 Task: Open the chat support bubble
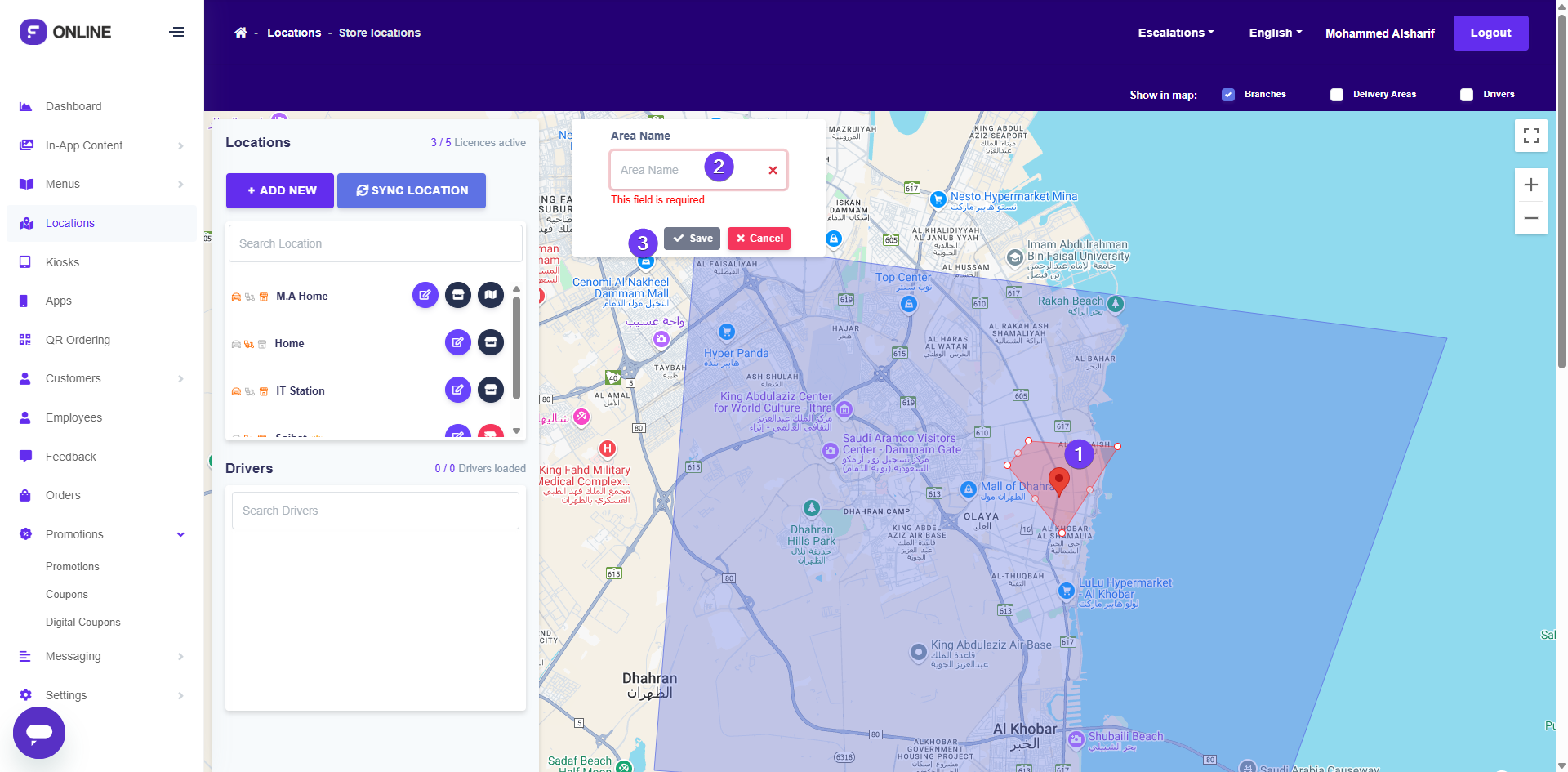39,733
